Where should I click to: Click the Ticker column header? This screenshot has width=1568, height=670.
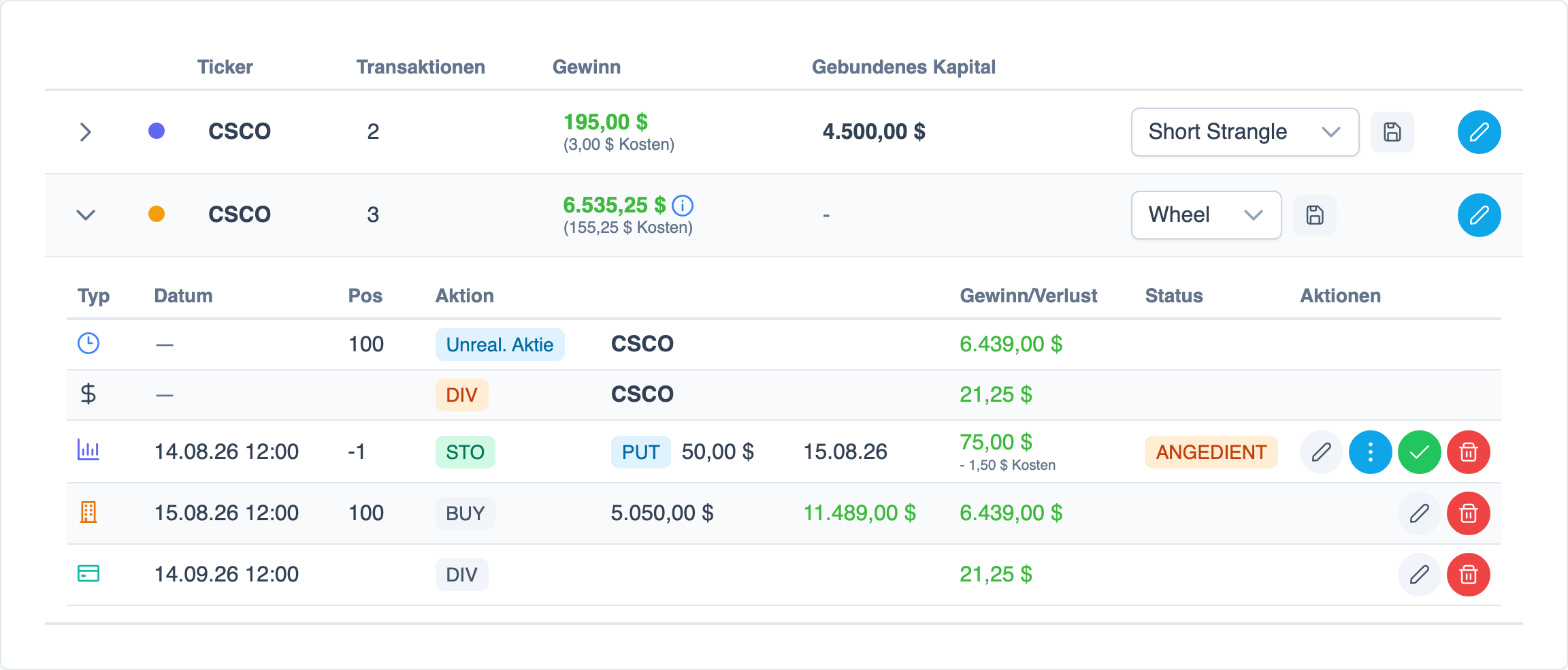225,67
